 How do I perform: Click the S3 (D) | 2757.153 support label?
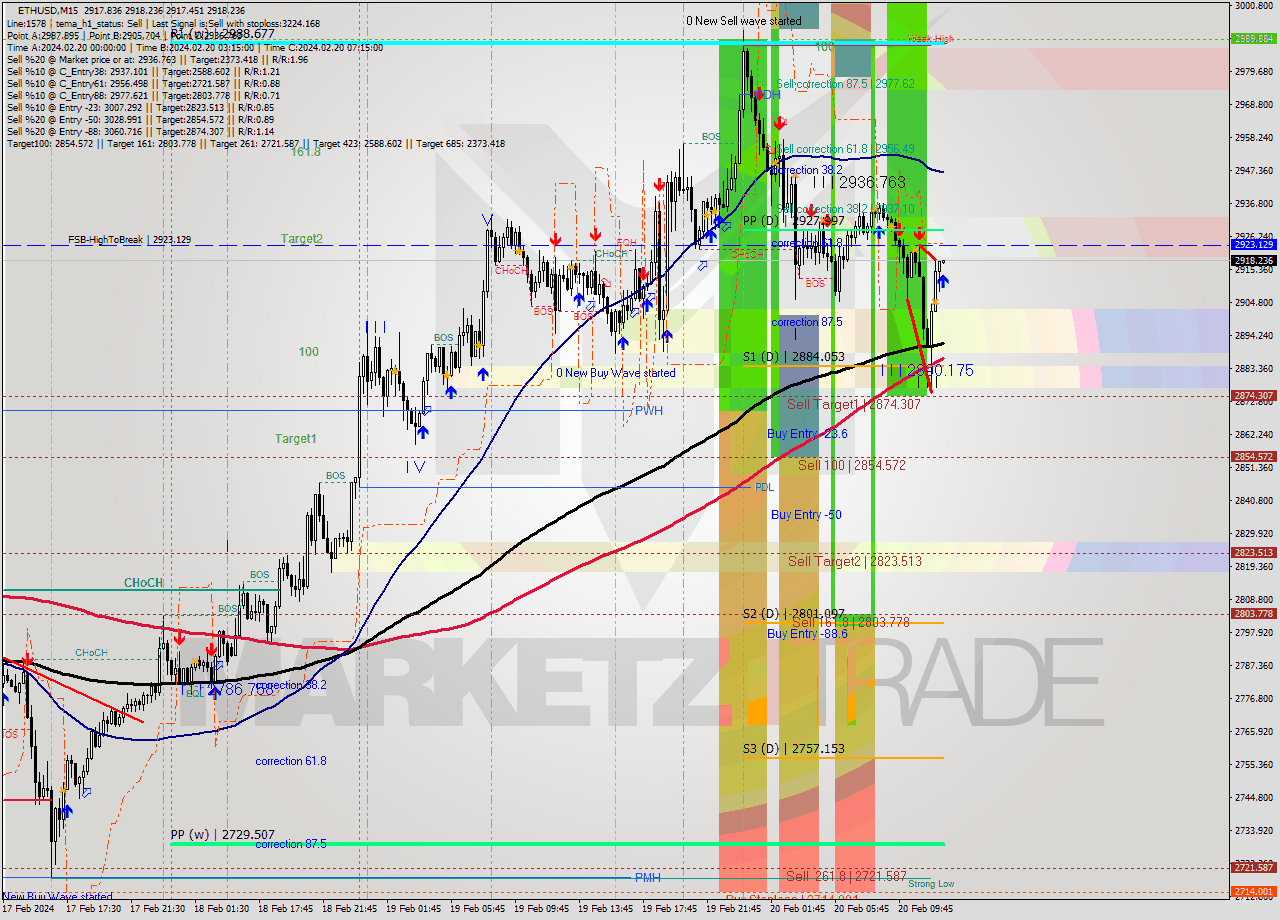(793, 748)
